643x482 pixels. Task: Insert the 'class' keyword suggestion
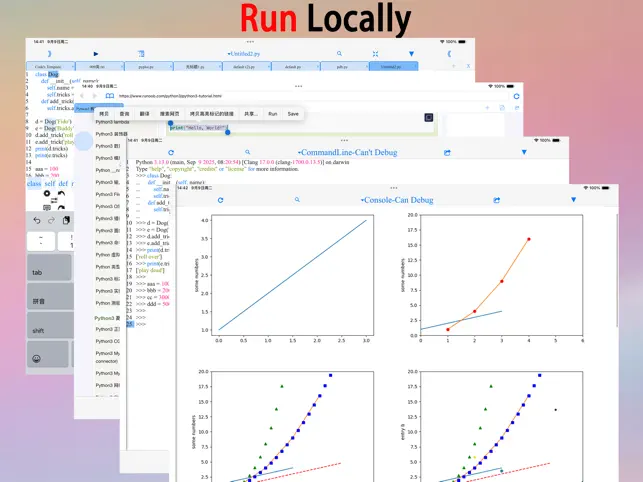34,184
